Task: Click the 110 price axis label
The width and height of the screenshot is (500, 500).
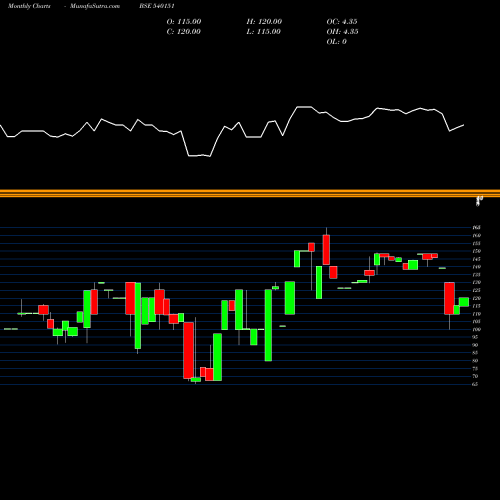Action: point(476,314)
